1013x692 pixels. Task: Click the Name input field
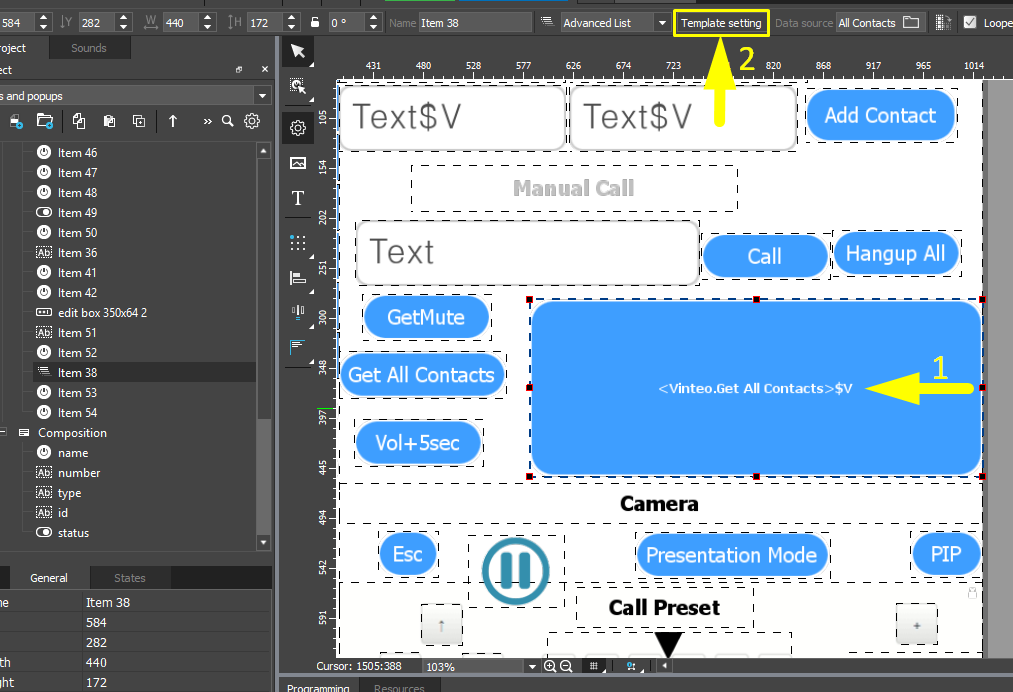point(474,22)
